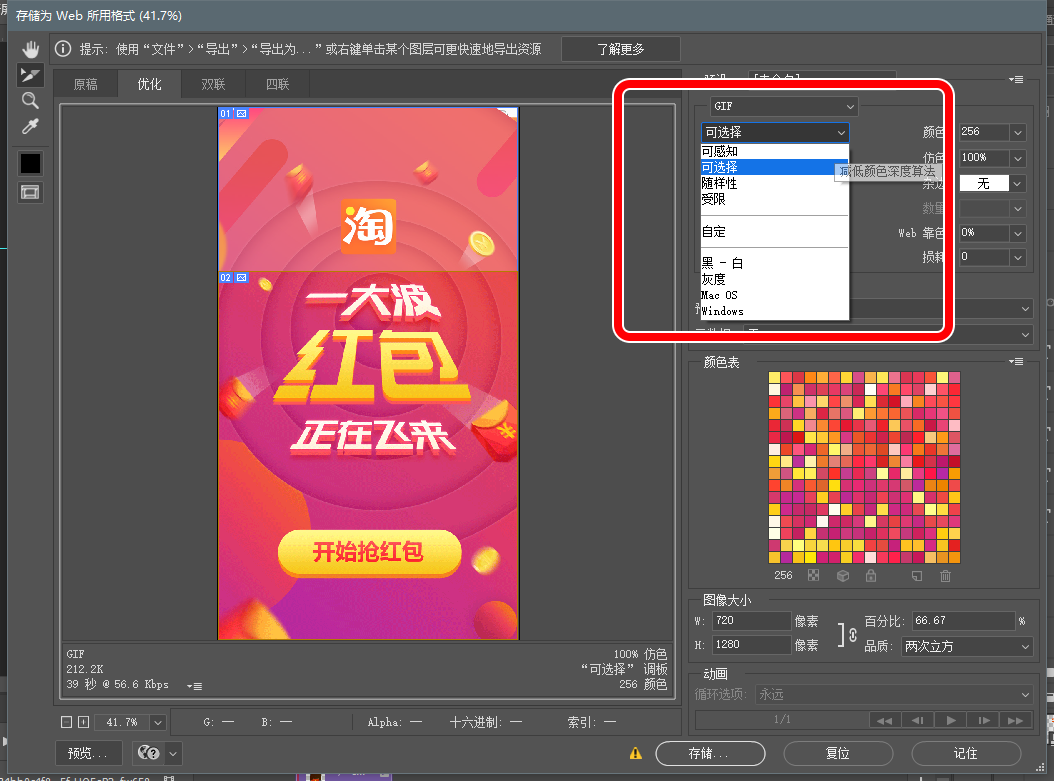Click the 百分比 66.67 field
Viewport: 1054px width, 781px height.
(x=963, y=620)
